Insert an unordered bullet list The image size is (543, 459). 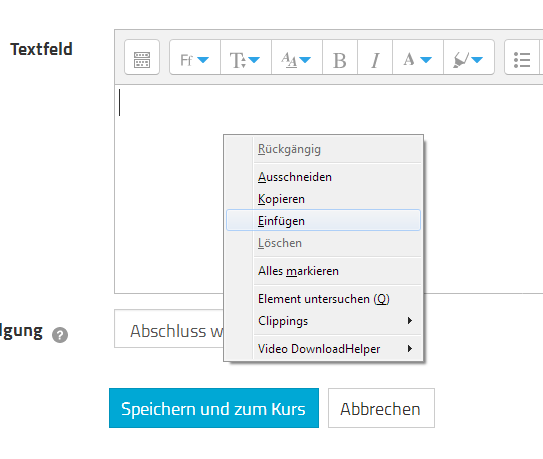tap(522, 58)
